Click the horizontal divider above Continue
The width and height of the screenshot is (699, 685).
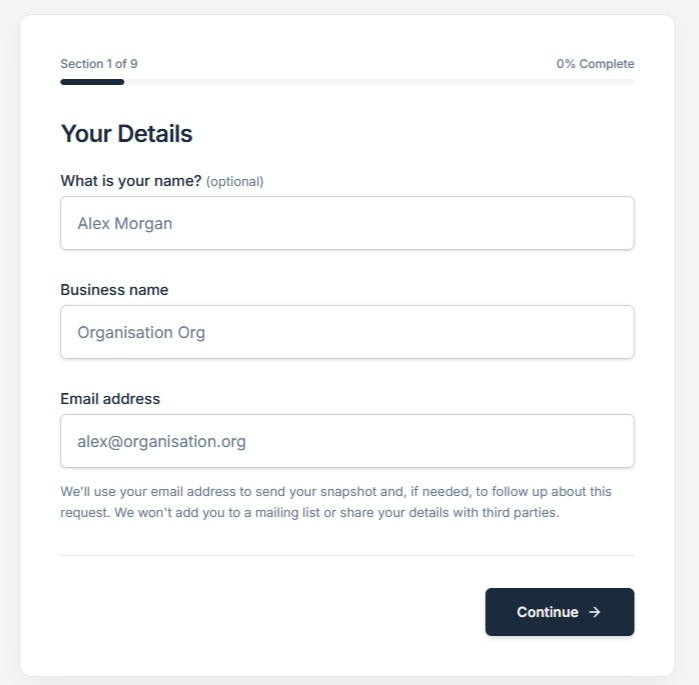click(347, 555)
